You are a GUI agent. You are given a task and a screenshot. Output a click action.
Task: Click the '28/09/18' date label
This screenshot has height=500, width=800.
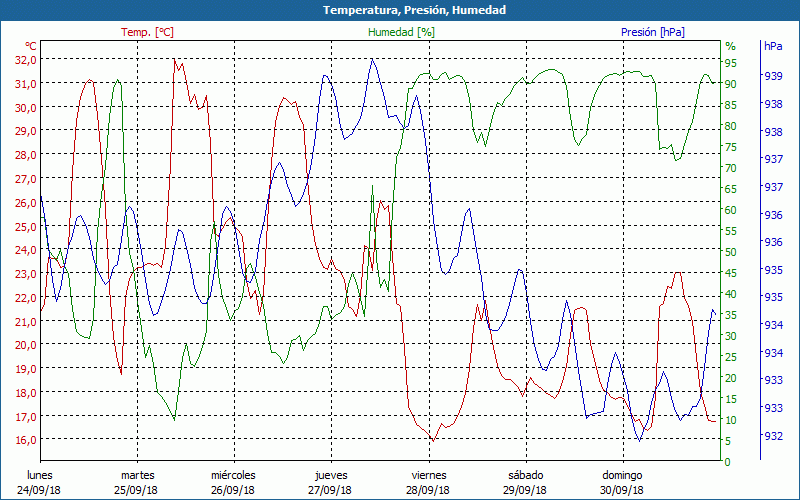point(428,490)
